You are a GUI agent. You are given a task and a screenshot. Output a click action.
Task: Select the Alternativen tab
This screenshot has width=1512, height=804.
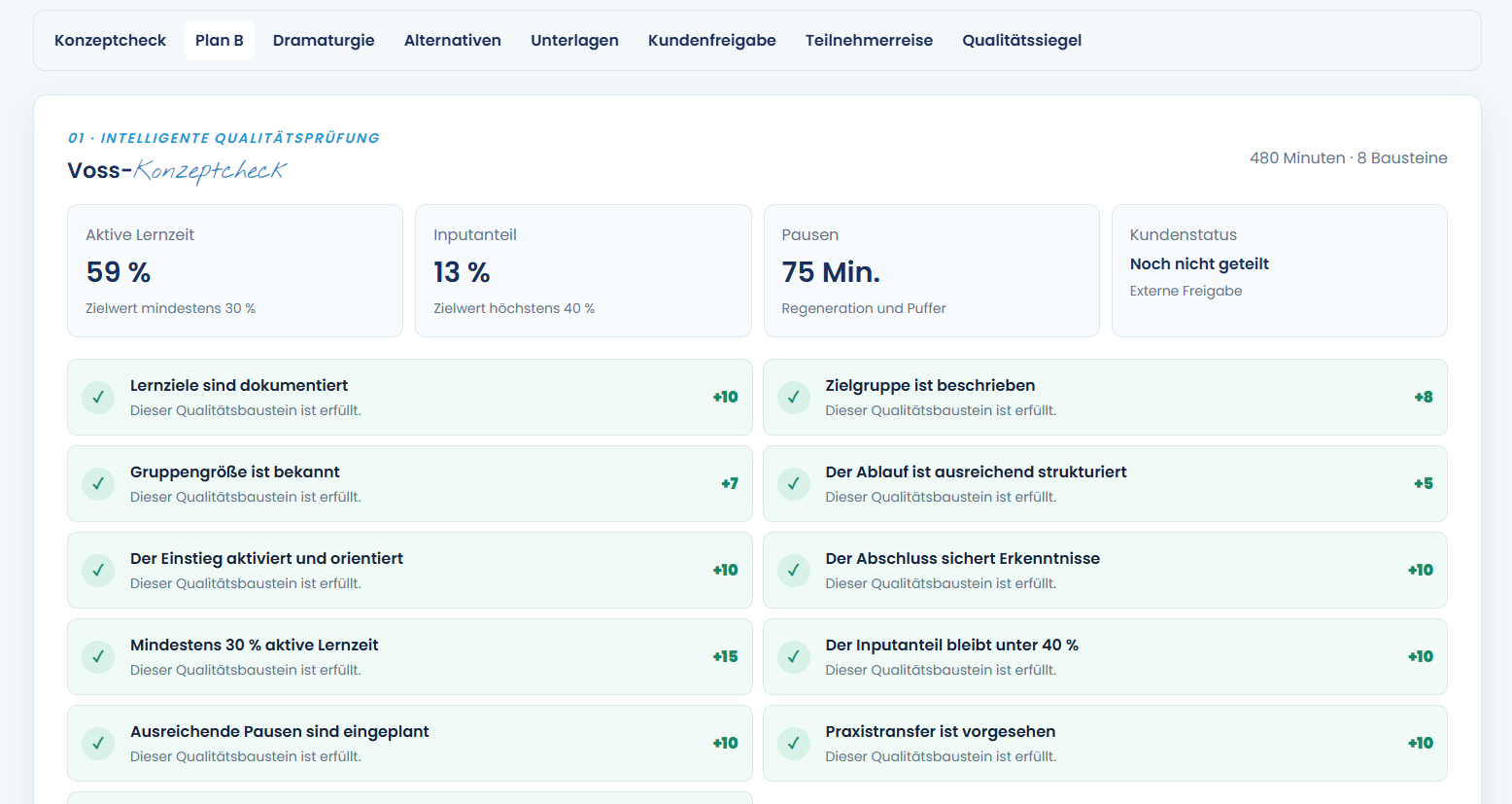[453, 40]
